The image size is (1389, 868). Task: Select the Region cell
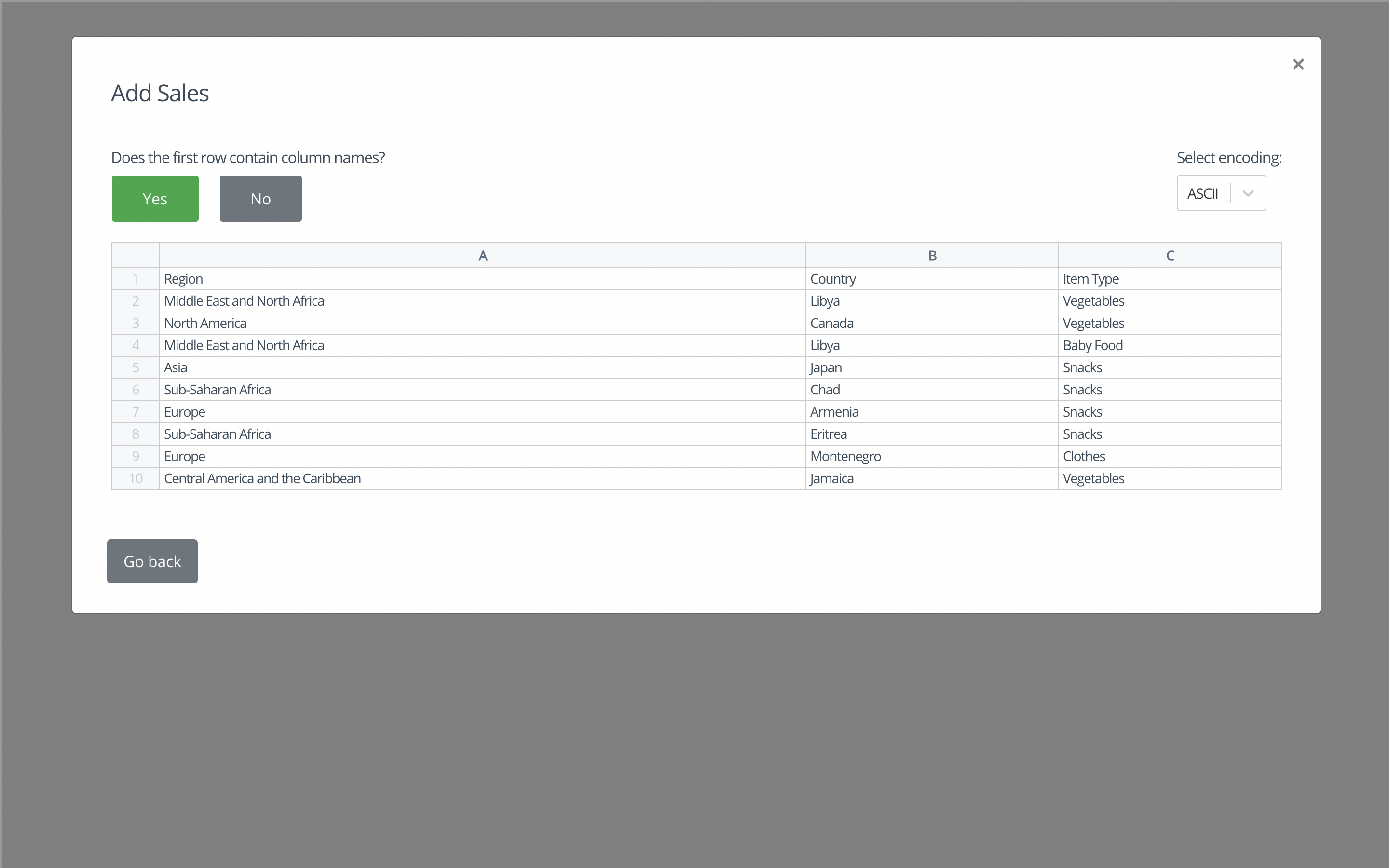coord(482,279)
